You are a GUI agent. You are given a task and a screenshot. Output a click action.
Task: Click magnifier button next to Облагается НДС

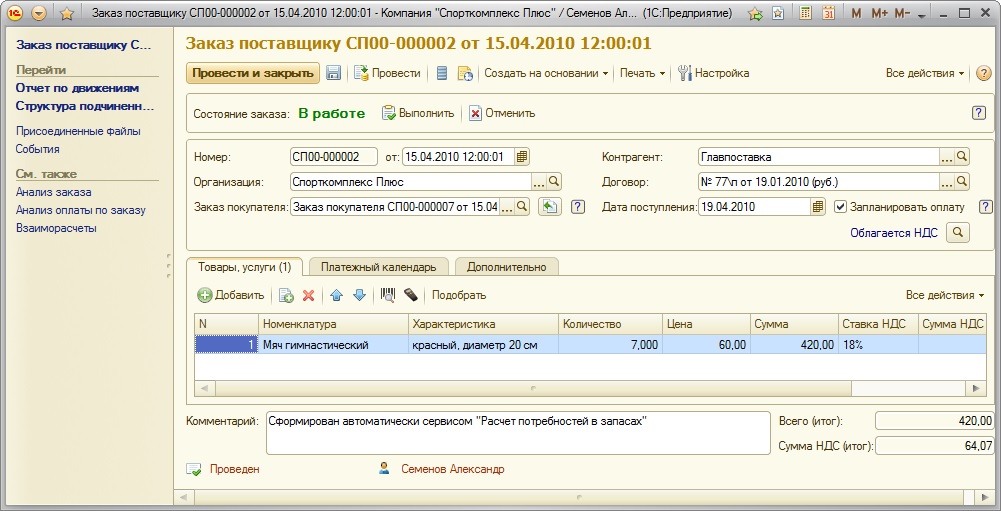click(x=958, y=233)
